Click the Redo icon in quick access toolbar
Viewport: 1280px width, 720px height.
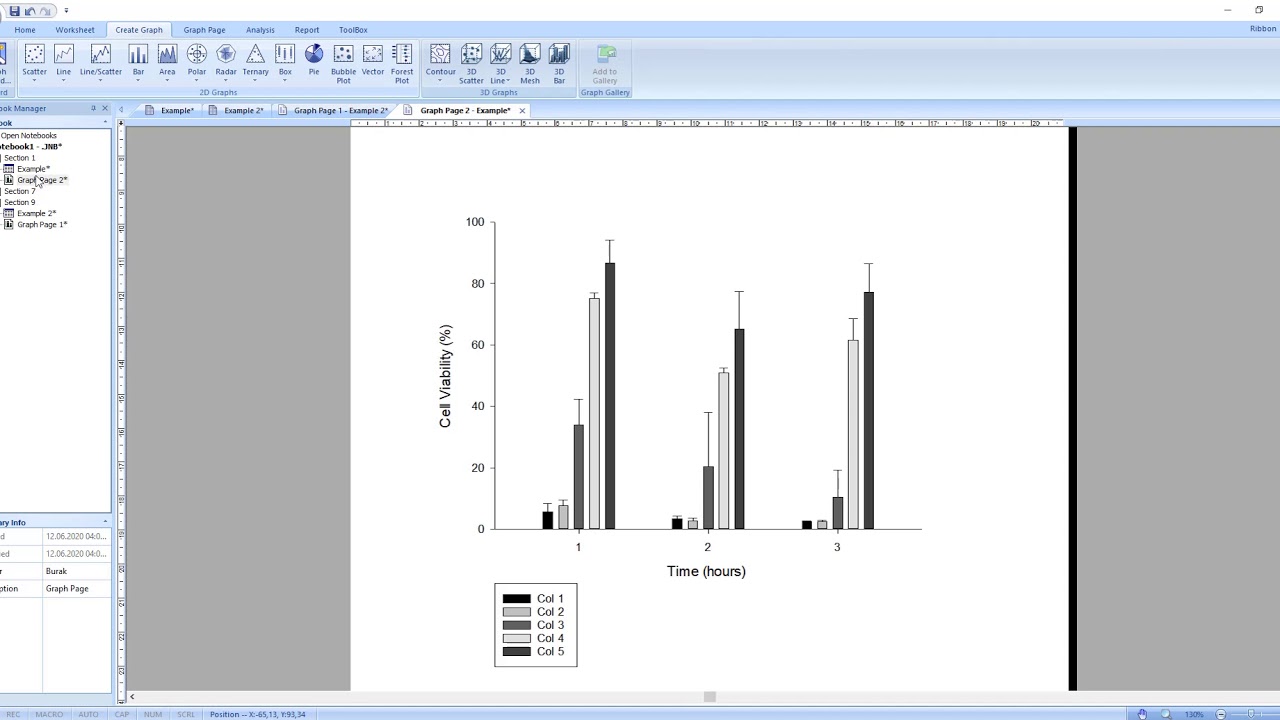tap(46, 11)
